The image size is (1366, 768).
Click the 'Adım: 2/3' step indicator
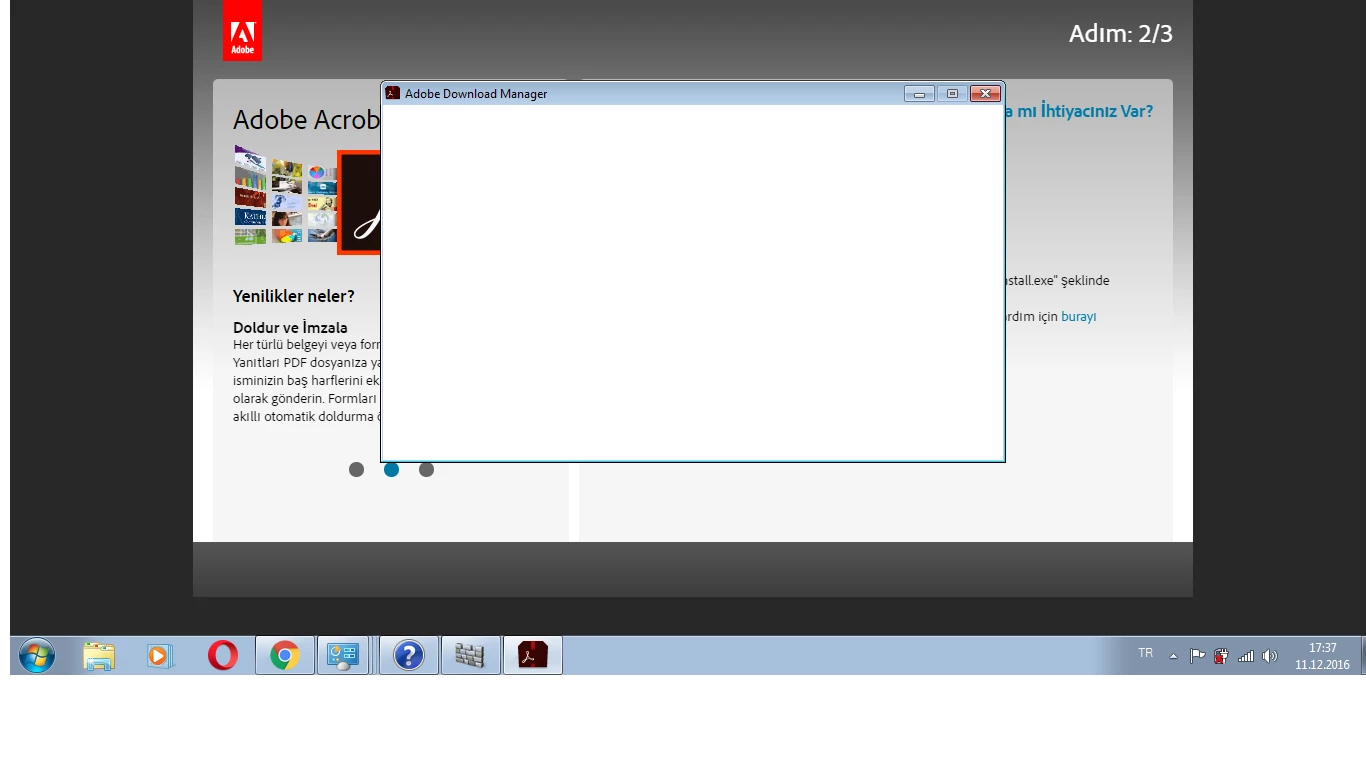[1121, 34]
